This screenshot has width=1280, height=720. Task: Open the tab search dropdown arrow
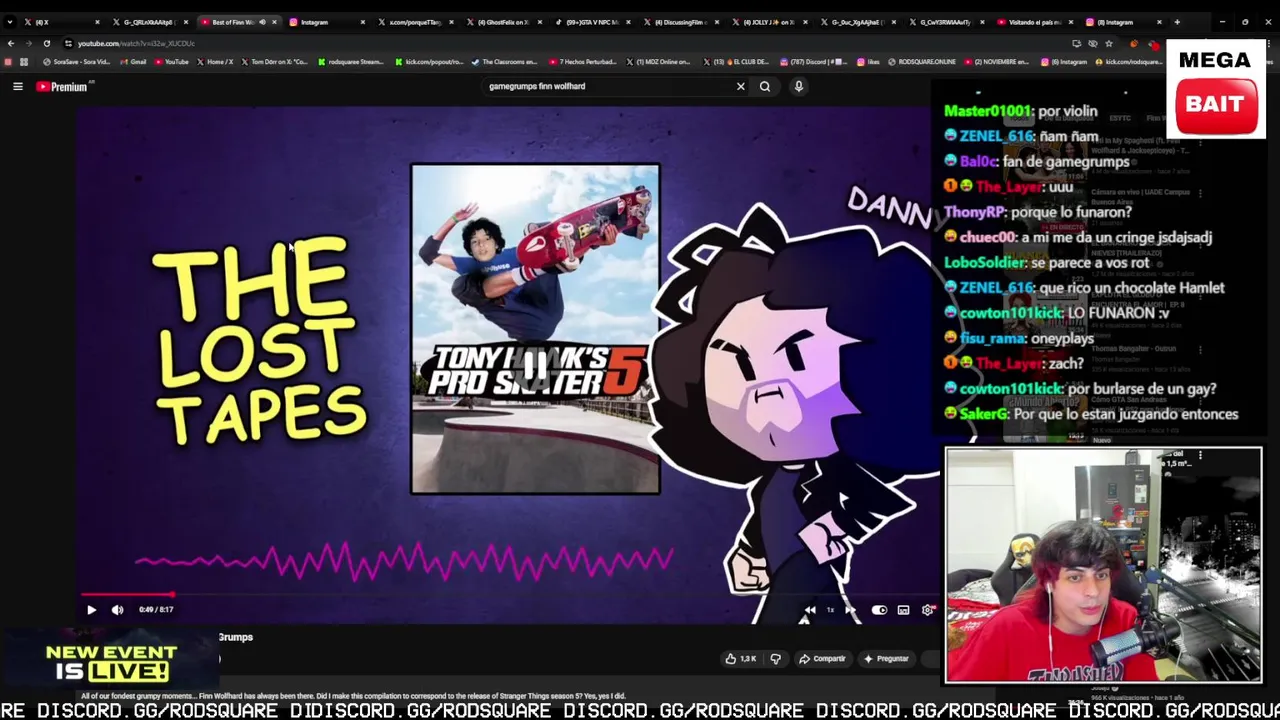(x=9, y=22)
